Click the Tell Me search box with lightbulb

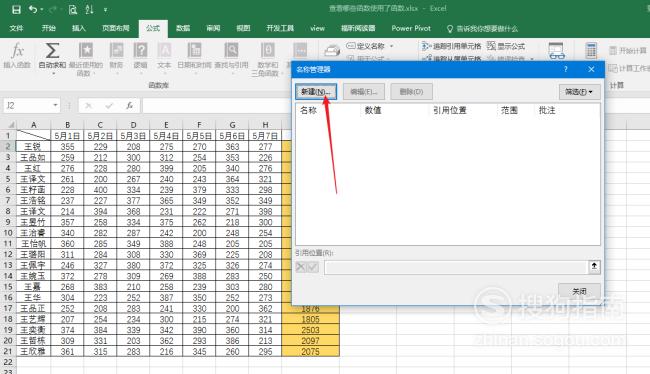click(483, 29)
